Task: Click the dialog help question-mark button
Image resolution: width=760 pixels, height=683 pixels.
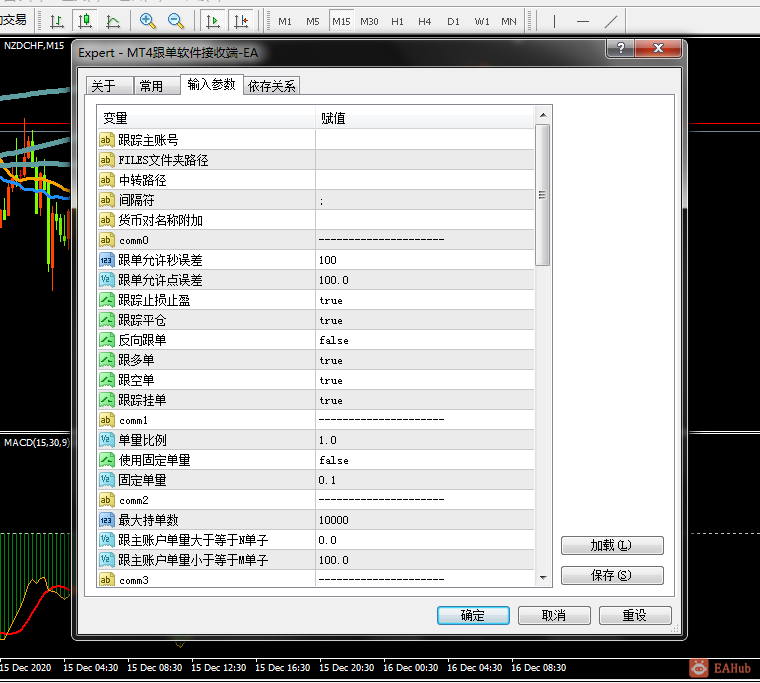Action: pyautogui.click(x=620, y=48)
